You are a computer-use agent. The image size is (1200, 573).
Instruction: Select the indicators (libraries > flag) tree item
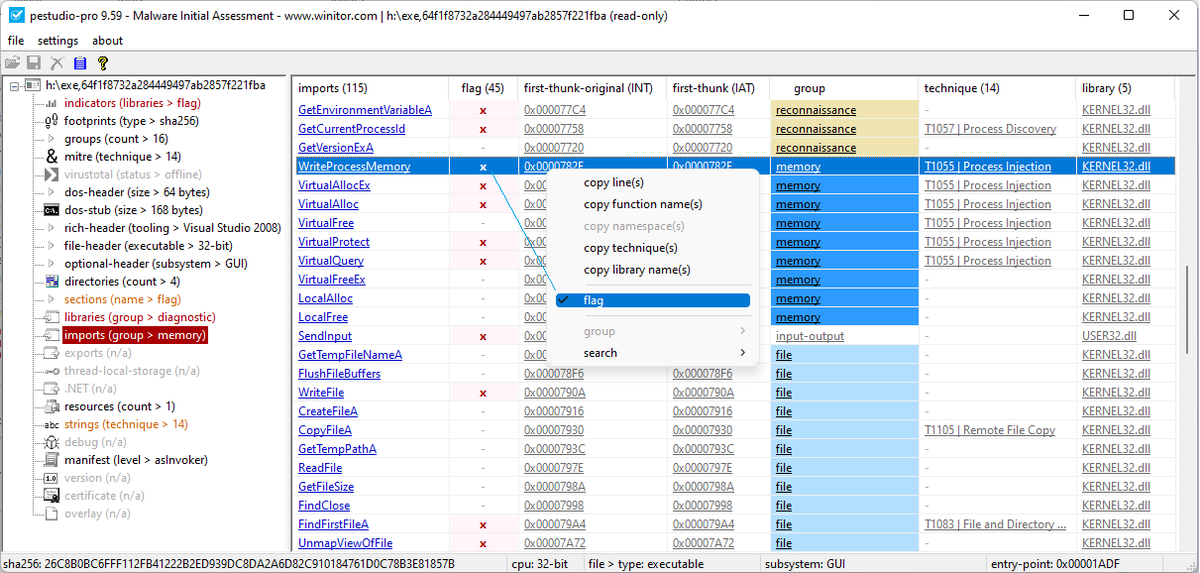132,103
